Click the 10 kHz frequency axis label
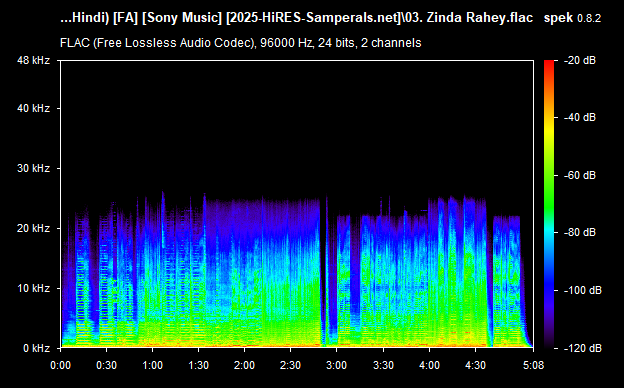The height and width of the screenshot is (388, 624). [33, 288]
